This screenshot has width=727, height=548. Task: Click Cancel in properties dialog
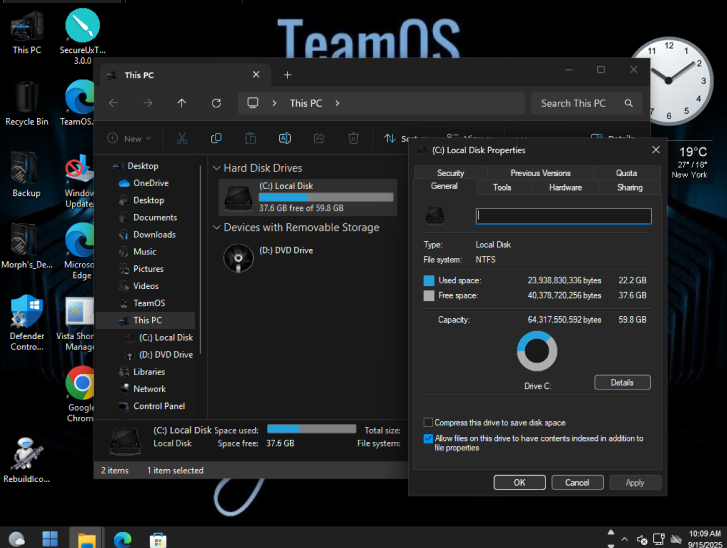[577, 482]
